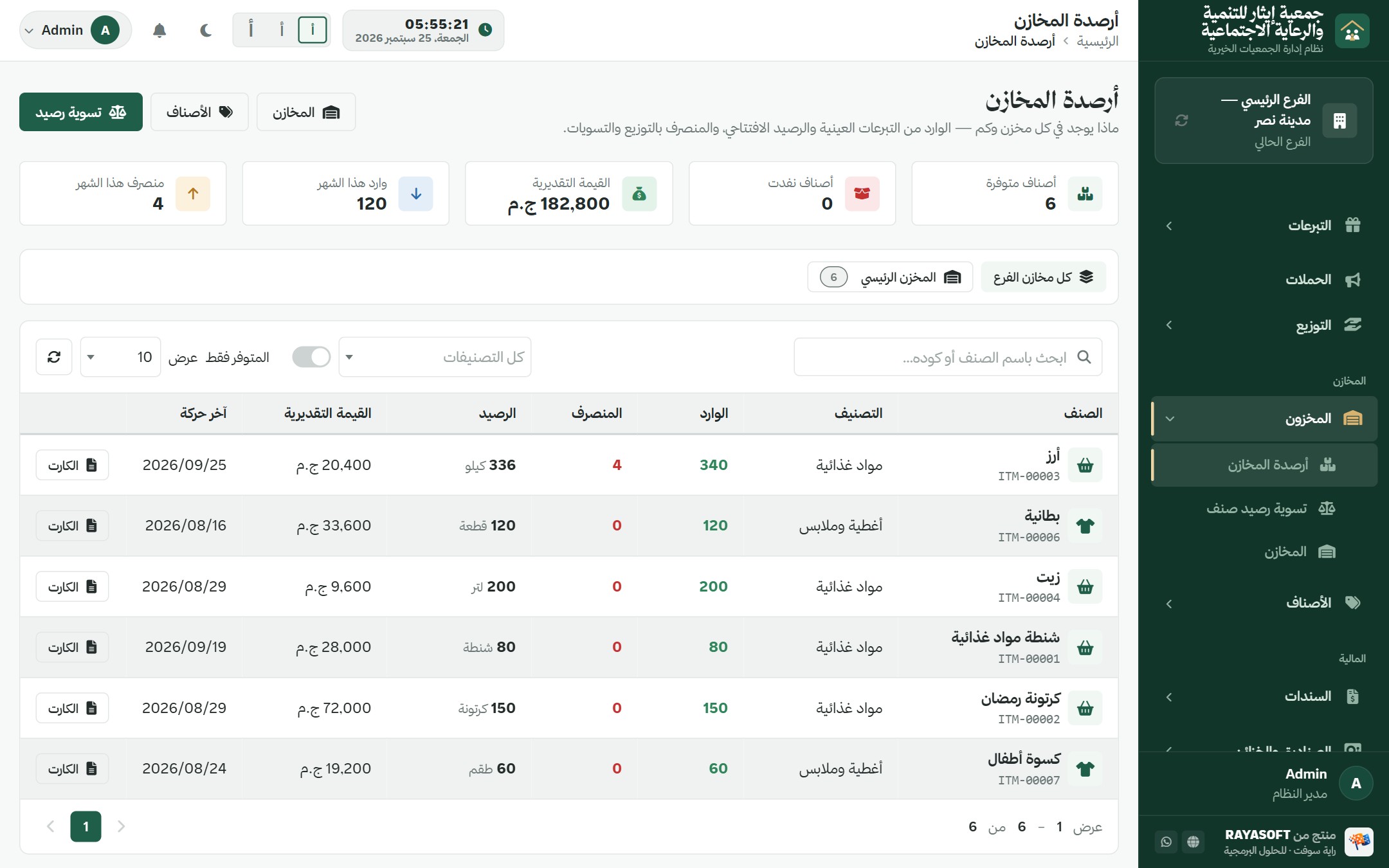Select كل مخازن الفرع tab
This screenshot has height=868, width=1389.
click(x=1043, y=277)
